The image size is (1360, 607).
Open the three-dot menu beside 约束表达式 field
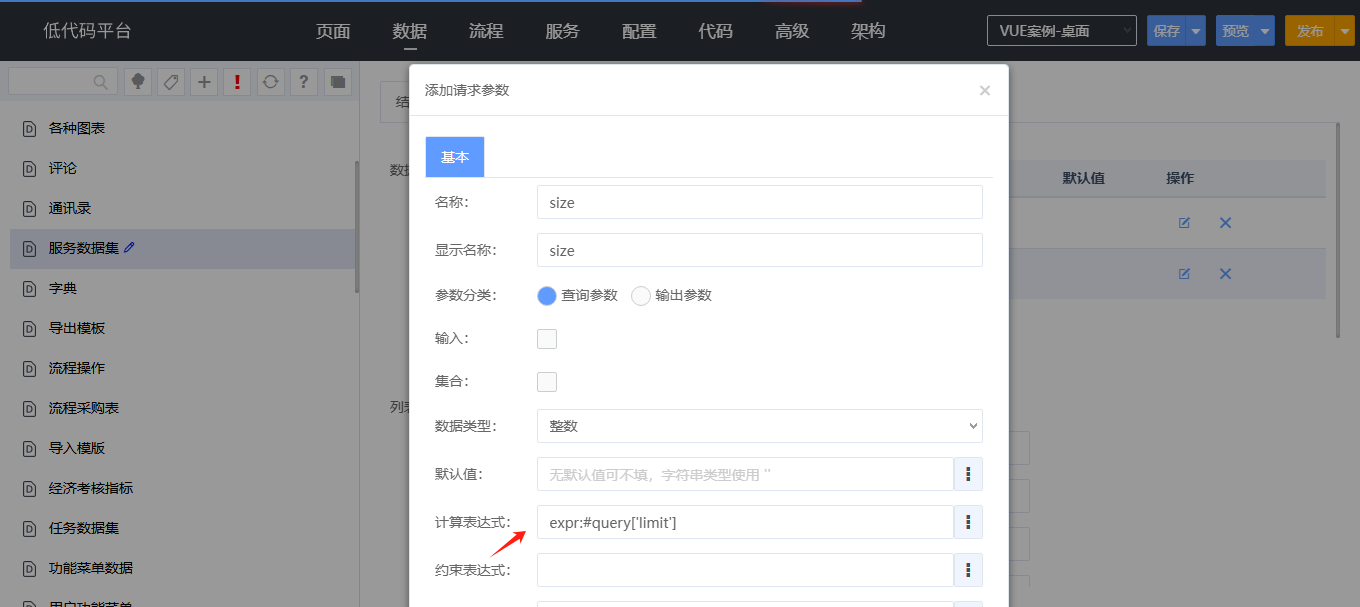click(968, 570)
